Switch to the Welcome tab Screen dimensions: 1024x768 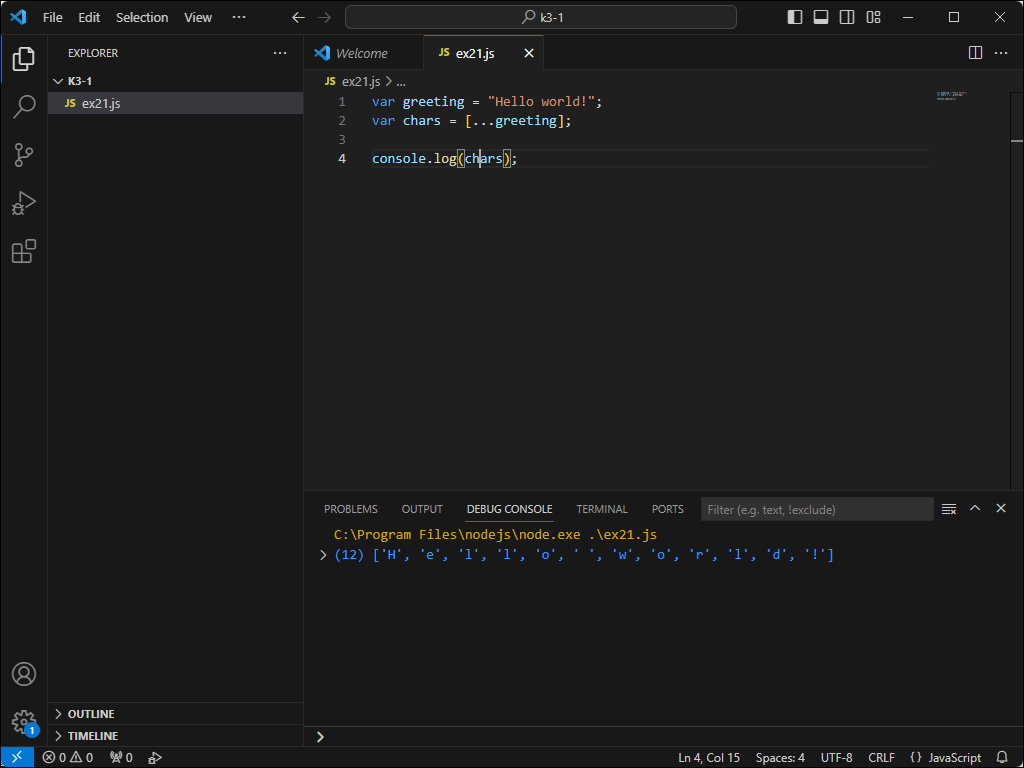pos(363,54)
